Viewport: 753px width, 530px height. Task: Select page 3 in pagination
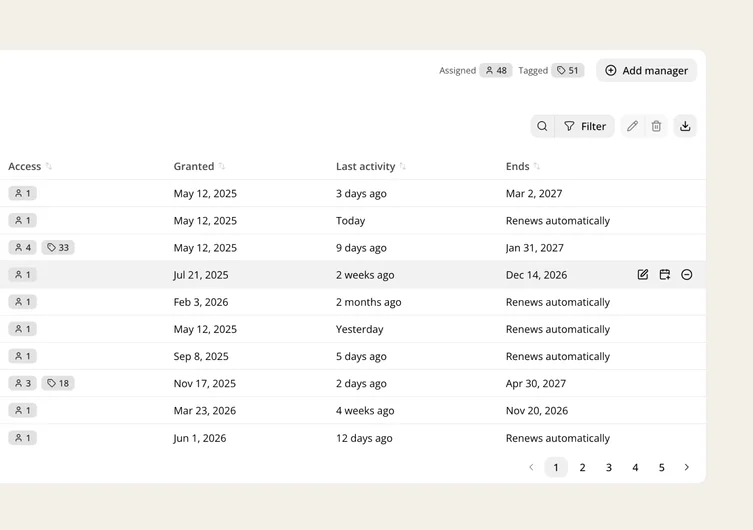(x=609, y=467)
